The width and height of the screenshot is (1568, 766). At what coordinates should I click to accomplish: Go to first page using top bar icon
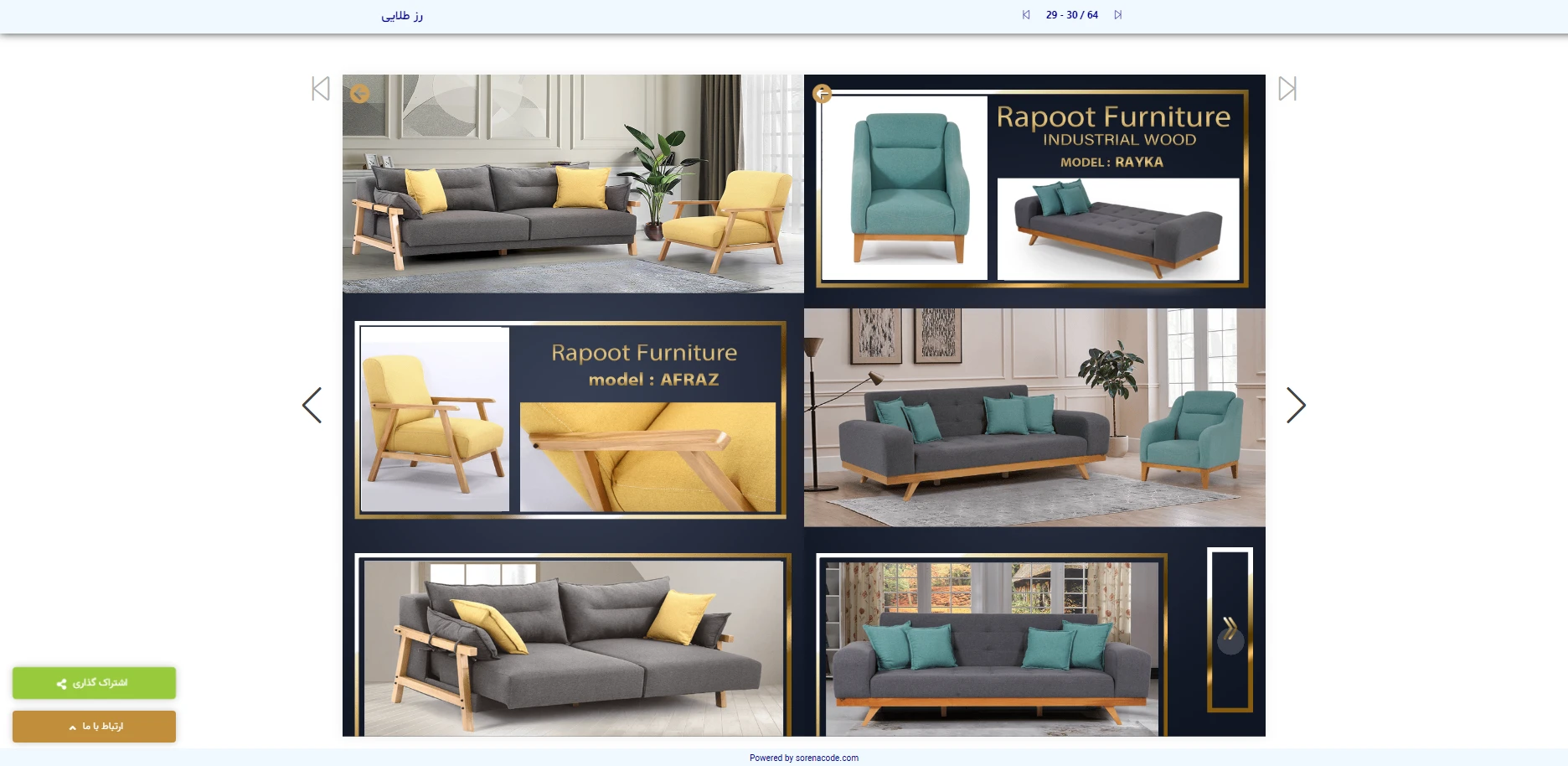pos(1026,15)
